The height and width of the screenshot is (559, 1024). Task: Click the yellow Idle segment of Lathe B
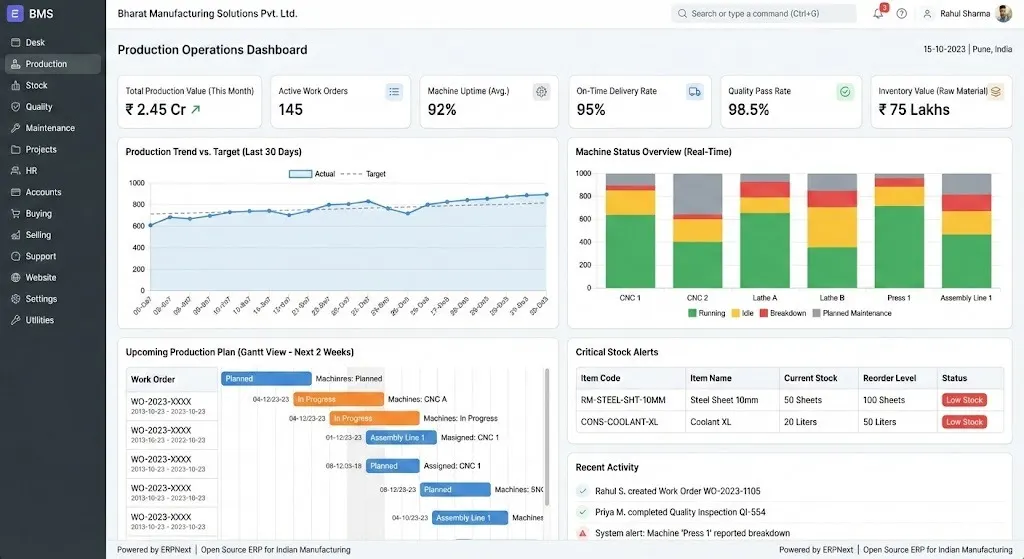click(832, 227)
